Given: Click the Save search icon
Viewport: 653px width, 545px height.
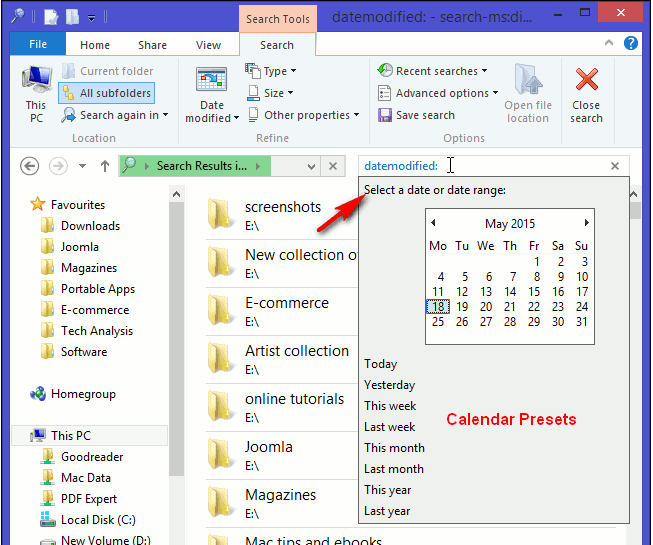Looking at the screenshot, I should coord(386,115).
